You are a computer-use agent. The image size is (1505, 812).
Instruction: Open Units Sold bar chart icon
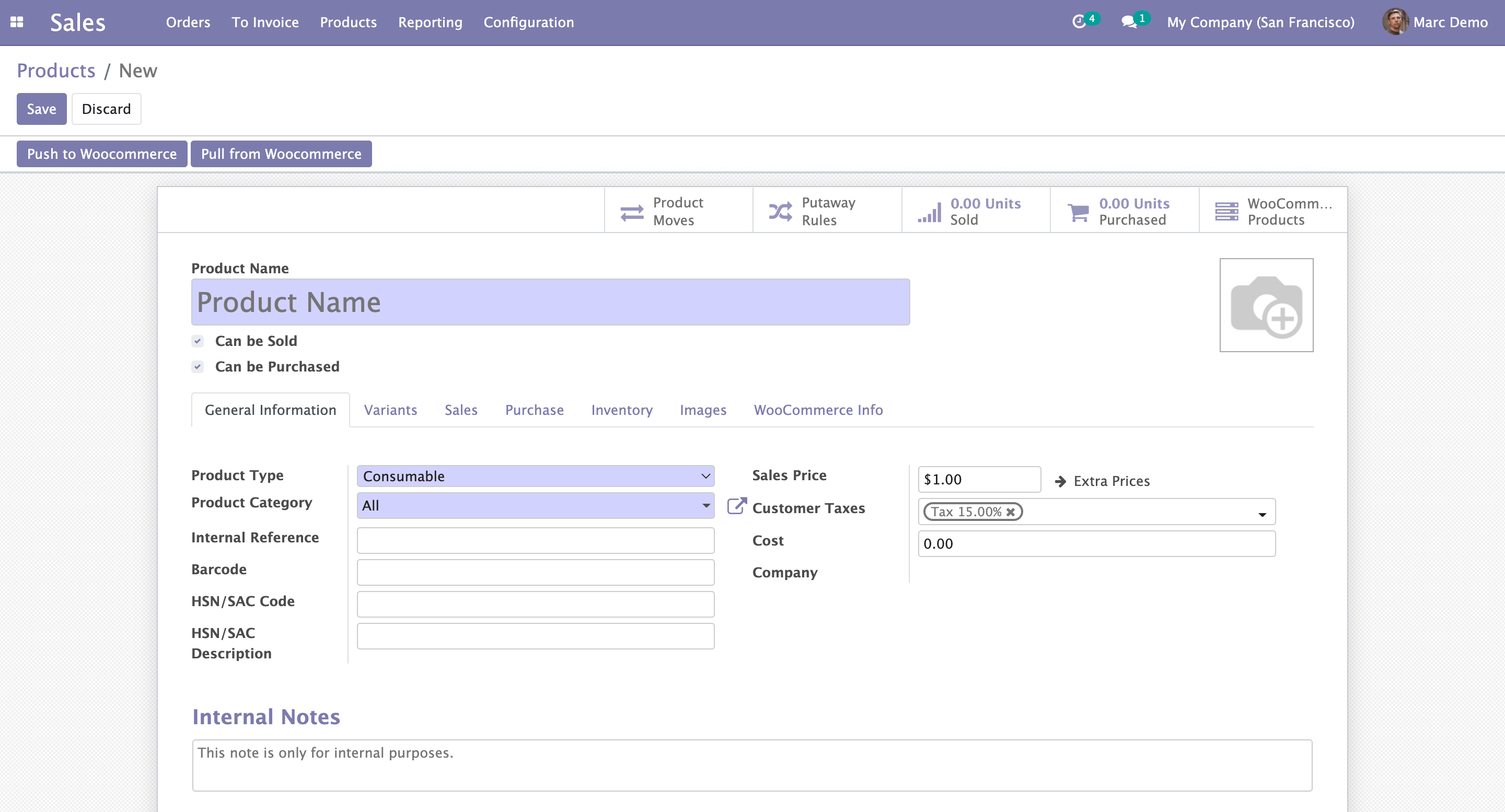point(929,212)
